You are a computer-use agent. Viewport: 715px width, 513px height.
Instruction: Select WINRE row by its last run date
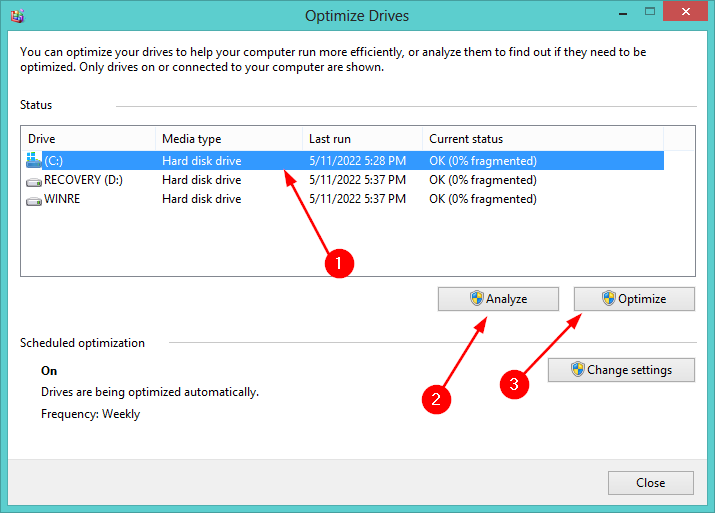point(355,199)
